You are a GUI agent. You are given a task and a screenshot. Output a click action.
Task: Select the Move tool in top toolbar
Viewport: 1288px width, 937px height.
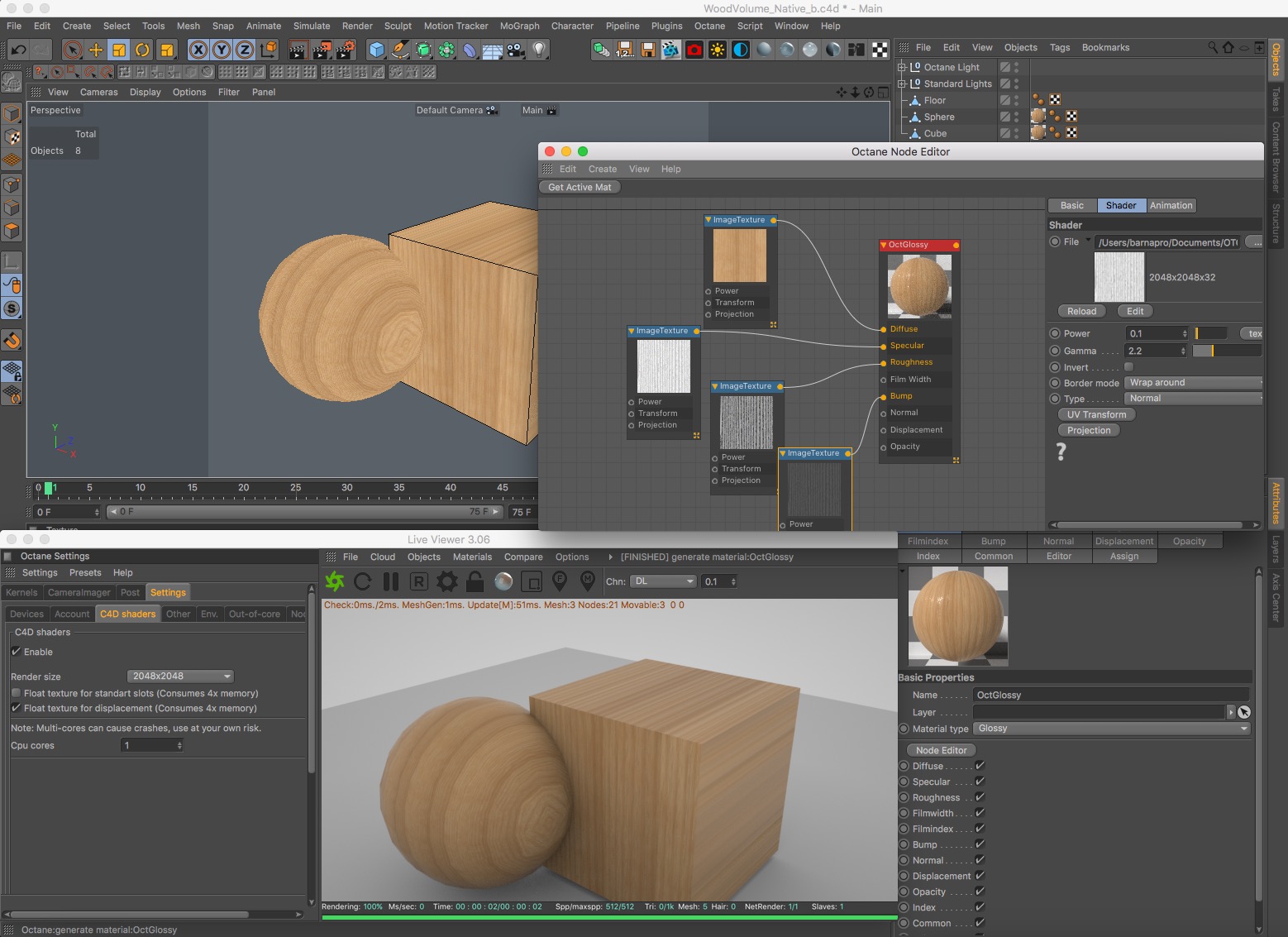point(96,50)
